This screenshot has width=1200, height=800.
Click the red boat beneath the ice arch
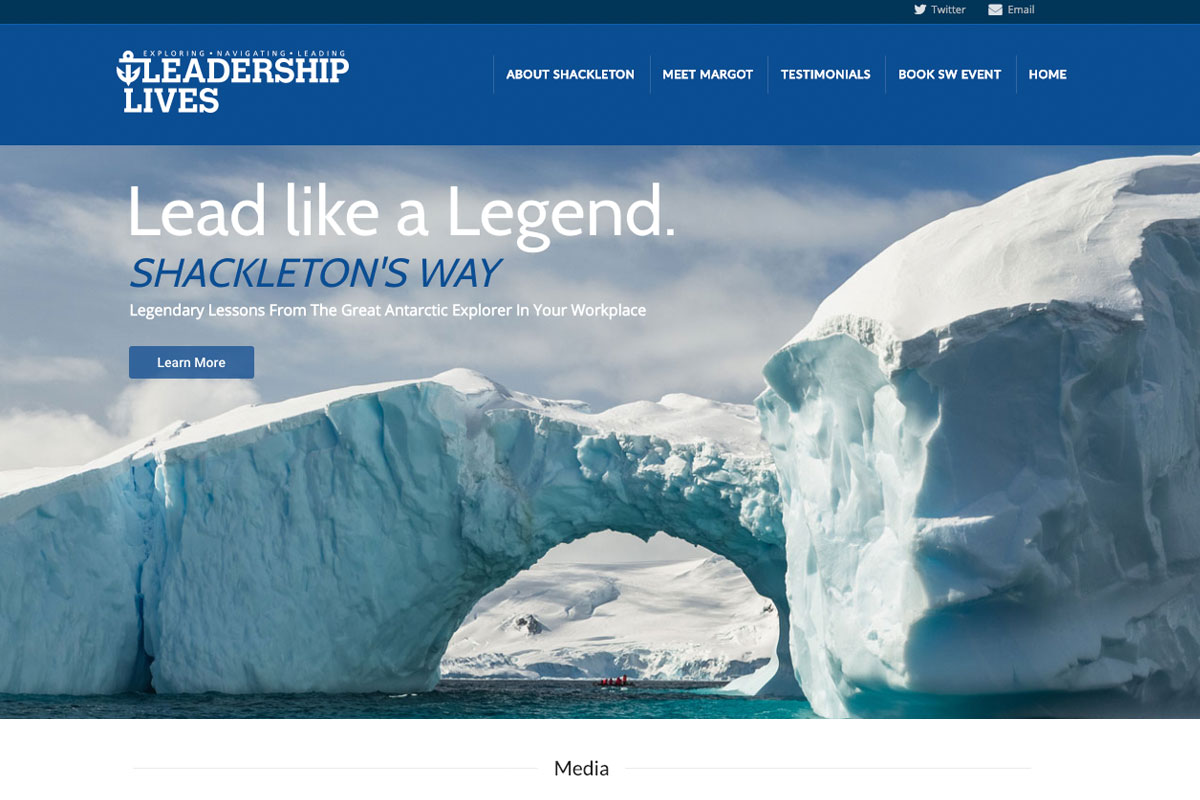point(612,681)
